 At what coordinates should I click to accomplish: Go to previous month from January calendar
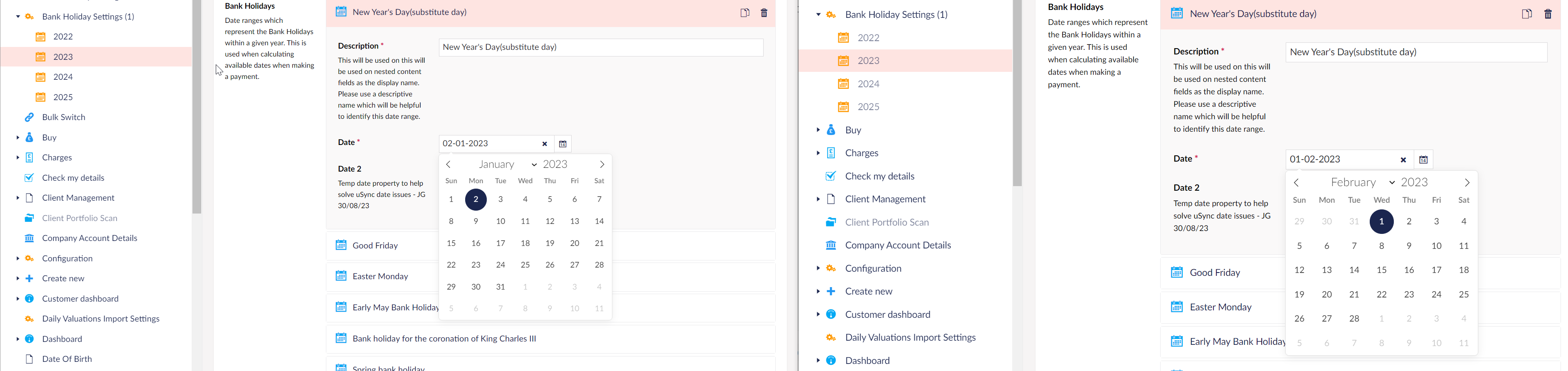coord(449,164)
